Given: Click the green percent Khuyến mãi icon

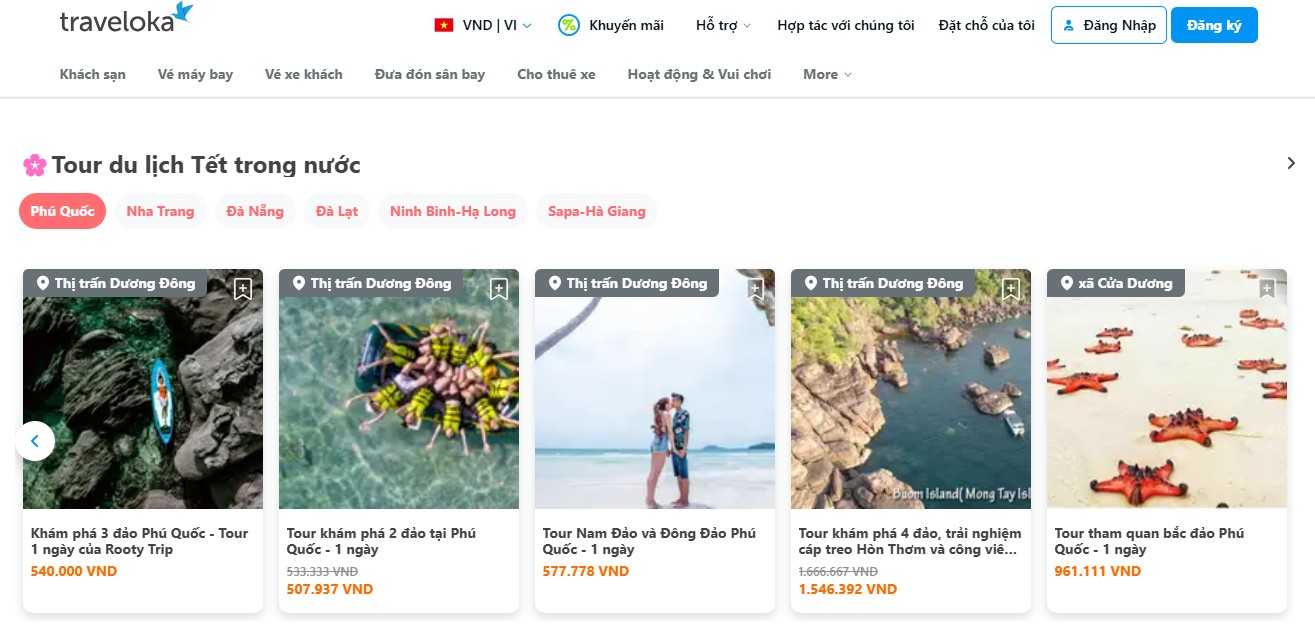Looking at the screenshot, I should click(569, 25).
